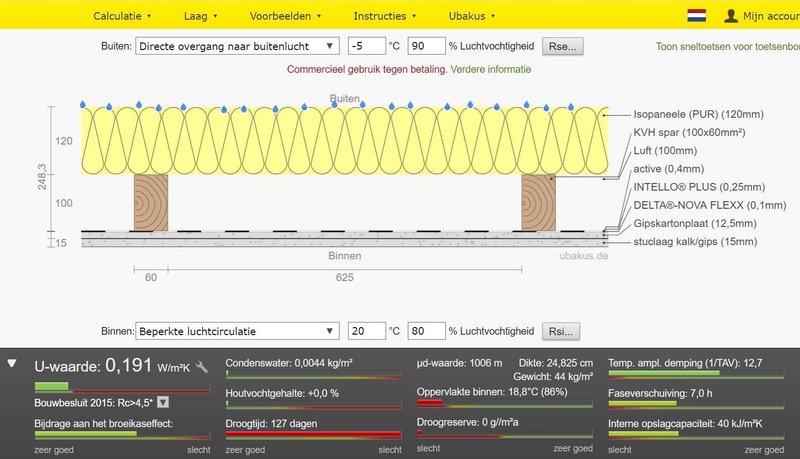Click the Droogtijd 127 dagen rating bar

pos(313,434)
